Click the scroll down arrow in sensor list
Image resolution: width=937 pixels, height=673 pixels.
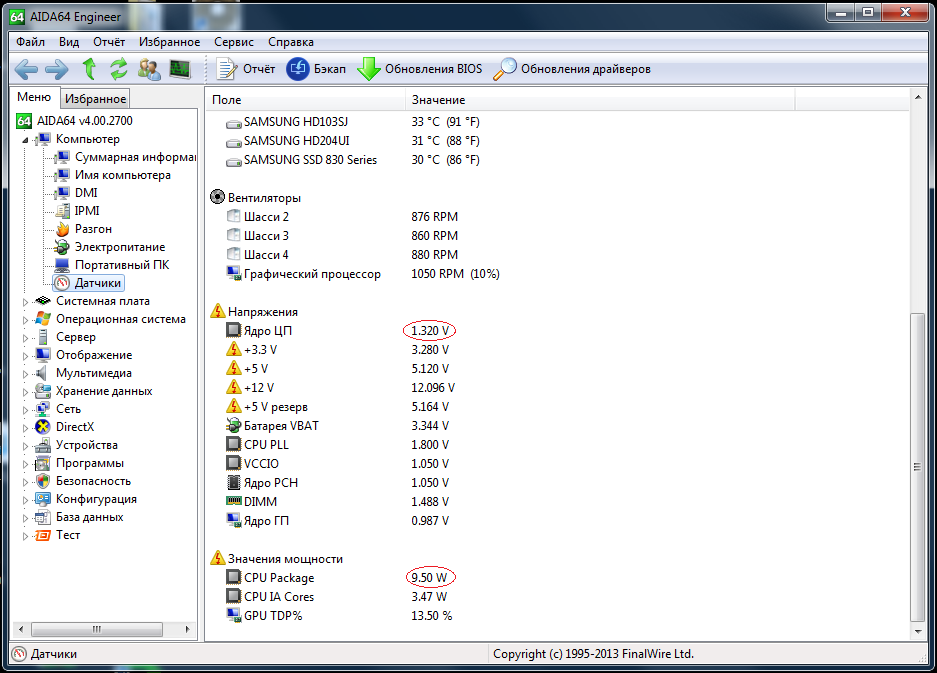(x=917, y=631)
